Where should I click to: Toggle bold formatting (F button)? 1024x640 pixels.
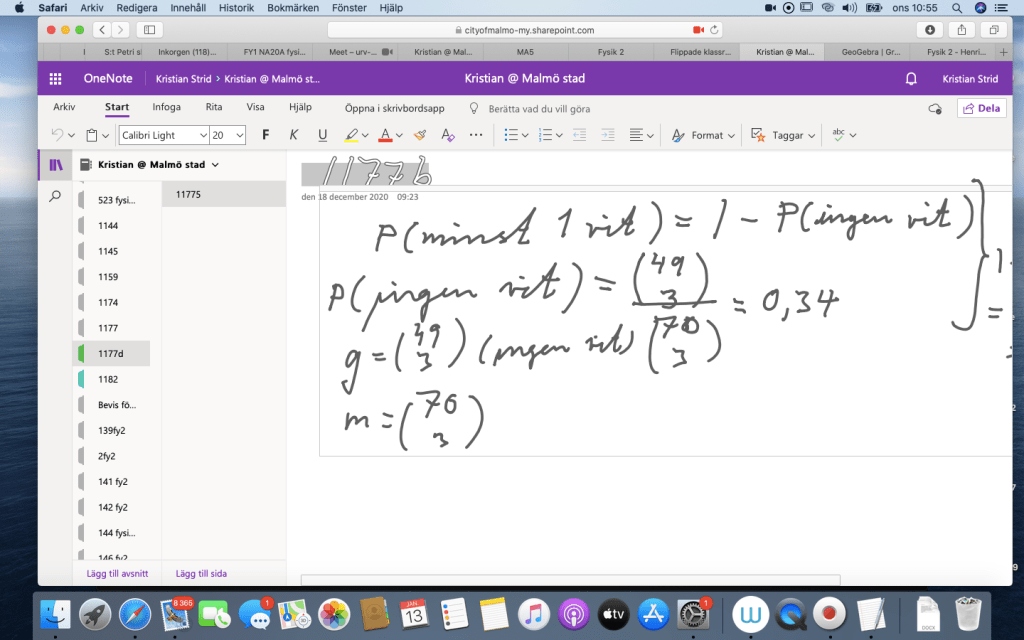pyautogui.click(x=266, y=135)
